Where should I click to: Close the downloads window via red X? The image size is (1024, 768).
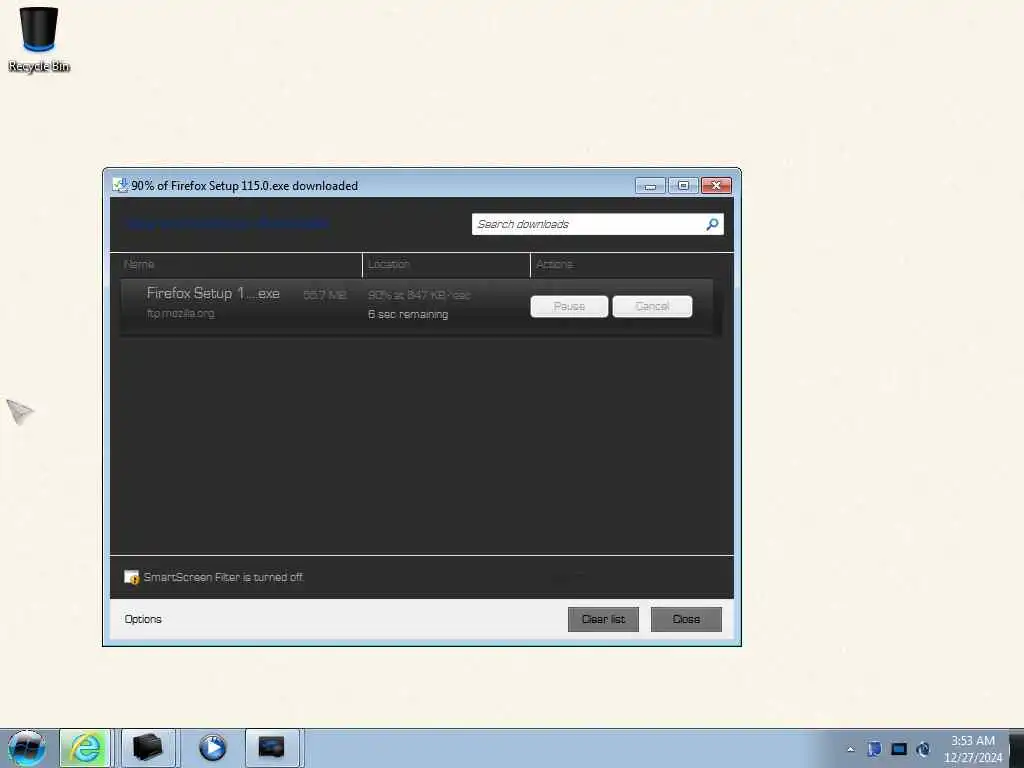click(716, 186)
